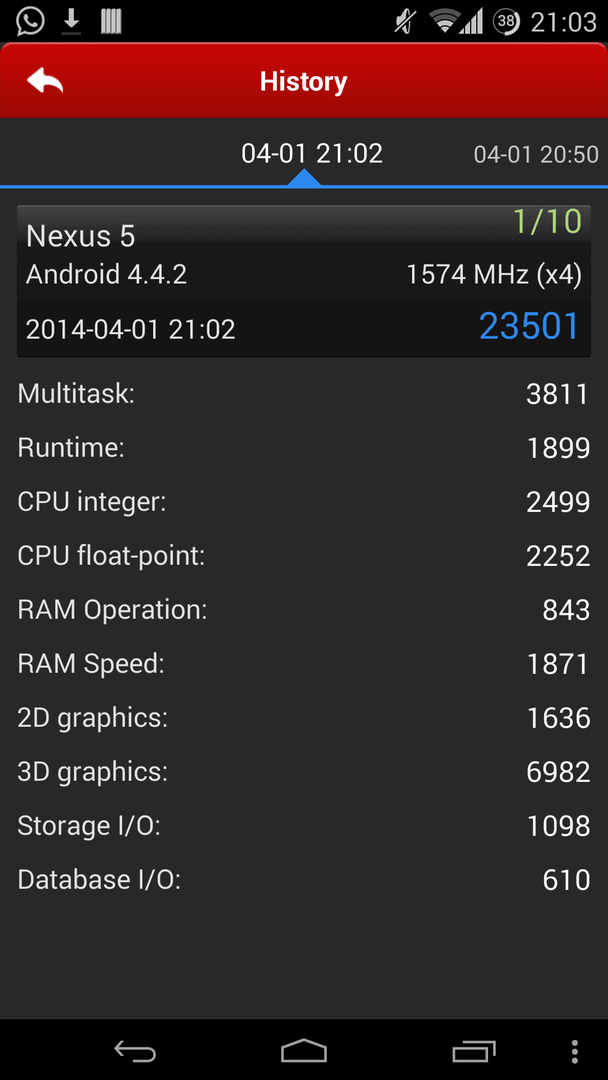608x1080 pixels.
Task: Tap the download notification icon
Action: tap(71, 21)
